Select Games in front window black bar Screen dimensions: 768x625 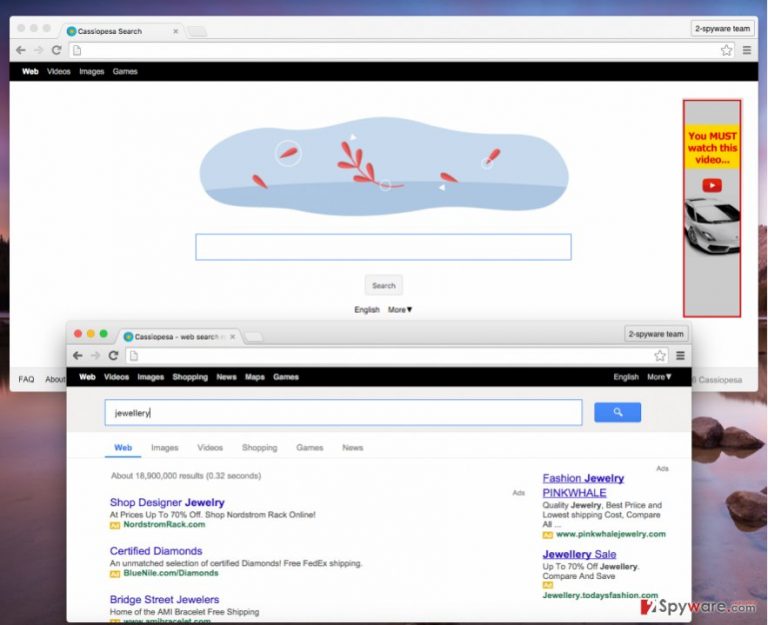(x=286, y=377)
